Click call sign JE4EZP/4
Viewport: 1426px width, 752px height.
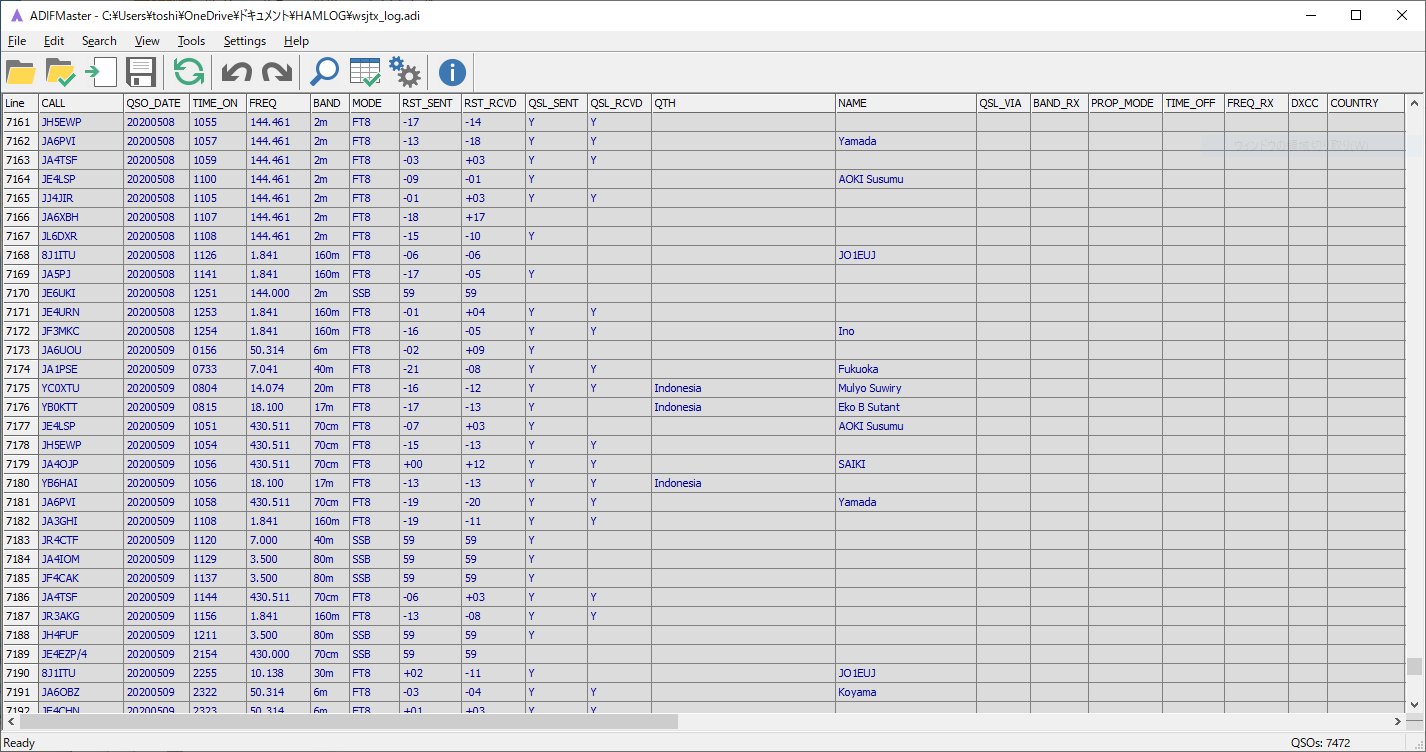tap(81, 654)
